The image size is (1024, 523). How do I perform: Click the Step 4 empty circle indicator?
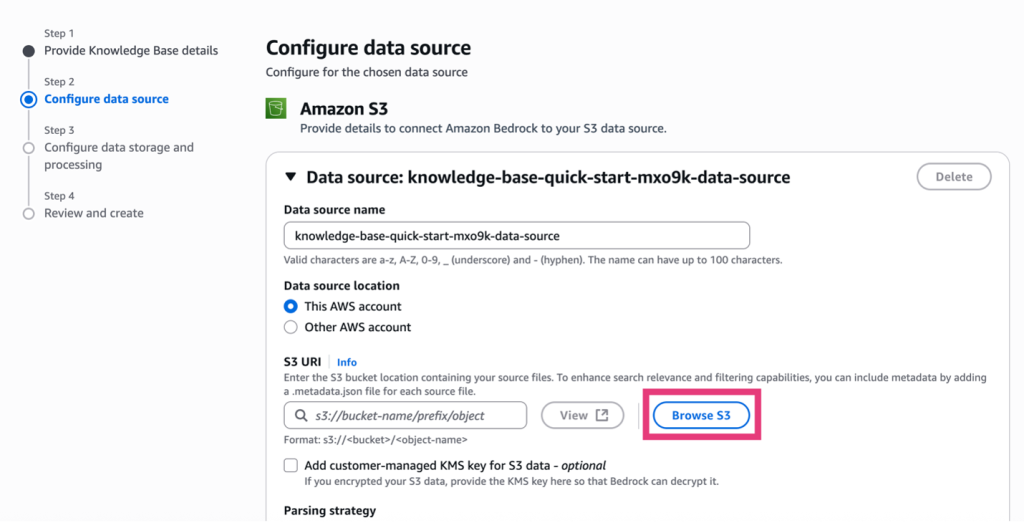29,213
